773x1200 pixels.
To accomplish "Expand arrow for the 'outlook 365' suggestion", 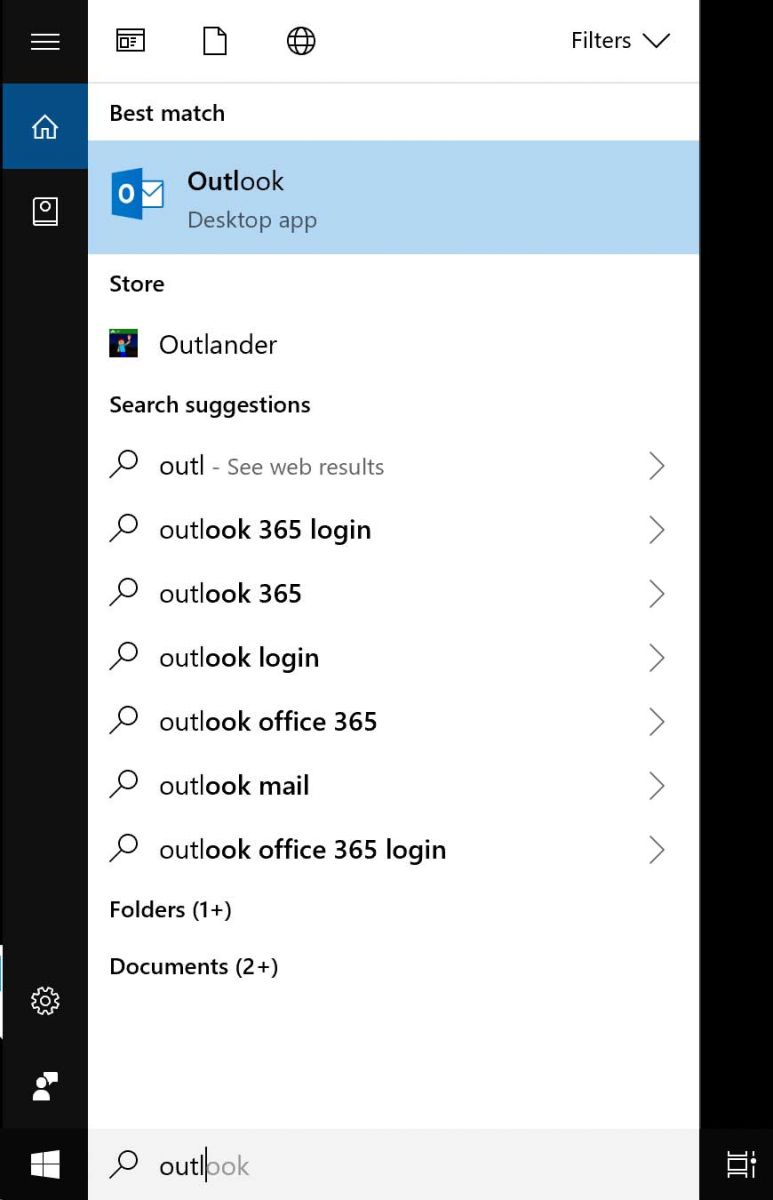I will click(657, 594).
